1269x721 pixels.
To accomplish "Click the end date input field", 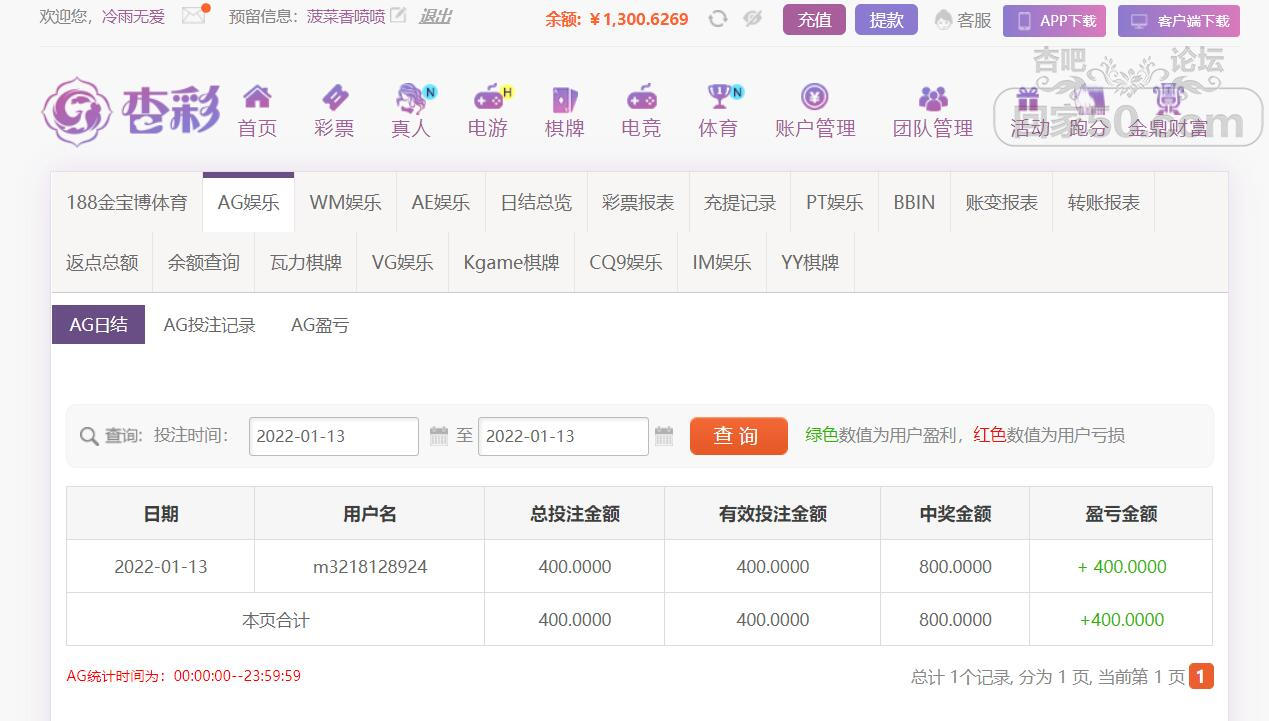I will coord(563,436).
